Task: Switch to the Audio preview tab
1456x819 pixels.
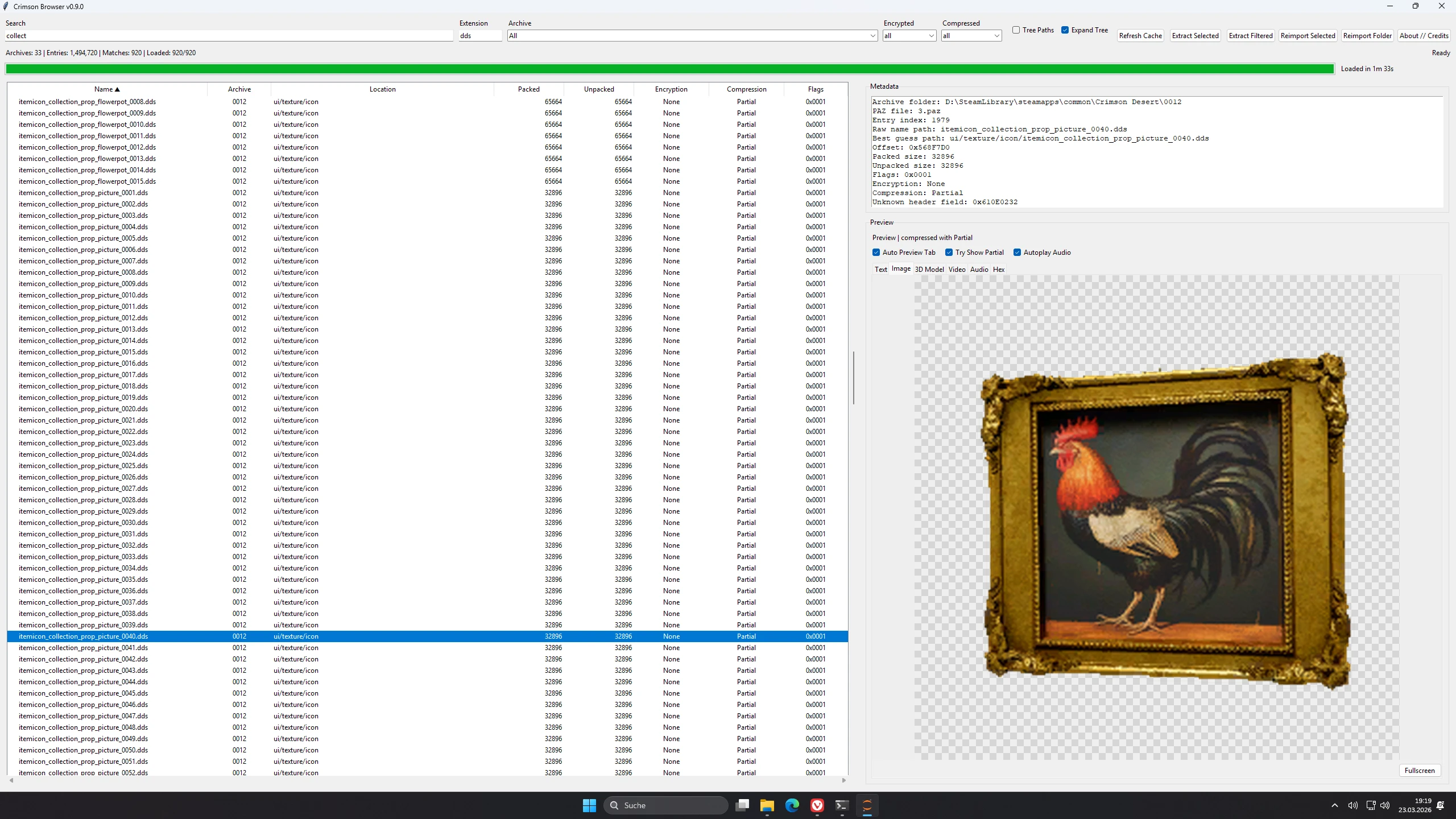Action: pyautogui.click(x=979, y=270)
